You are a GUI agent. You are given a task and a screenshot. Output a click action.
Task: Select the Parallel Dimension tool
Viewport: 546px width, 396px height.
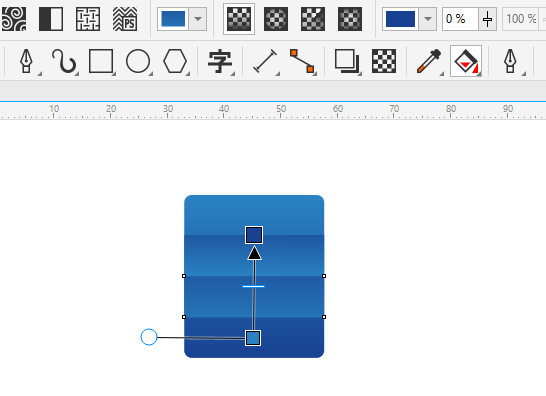[265, 61]
